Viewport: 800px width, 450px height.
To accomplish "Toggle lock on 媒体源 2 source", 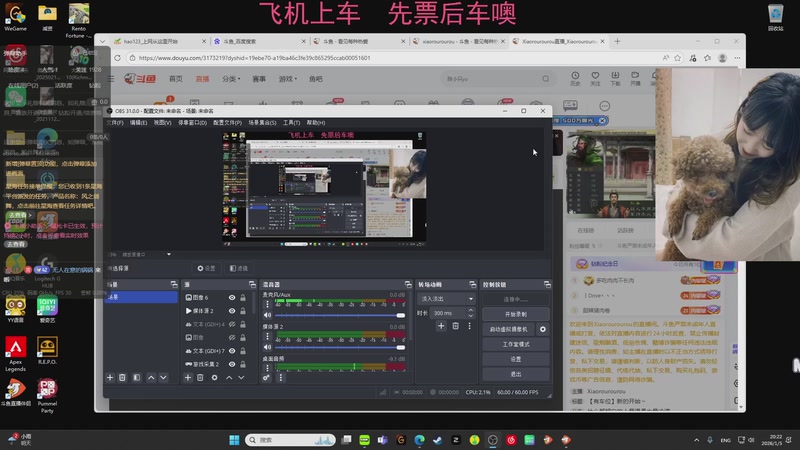I will point(243,311).
